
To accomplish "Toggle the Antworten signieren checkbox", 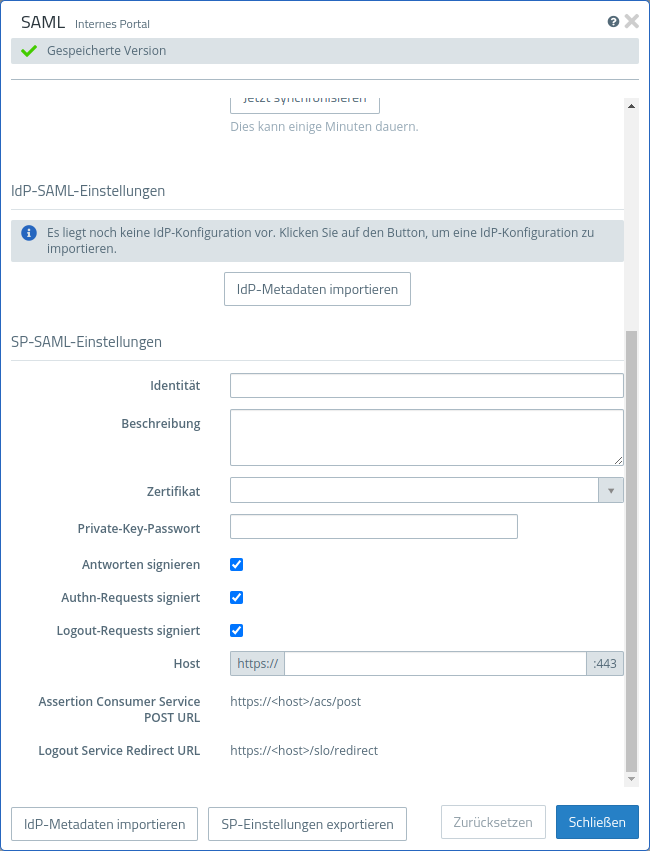I will pos(237,564).
